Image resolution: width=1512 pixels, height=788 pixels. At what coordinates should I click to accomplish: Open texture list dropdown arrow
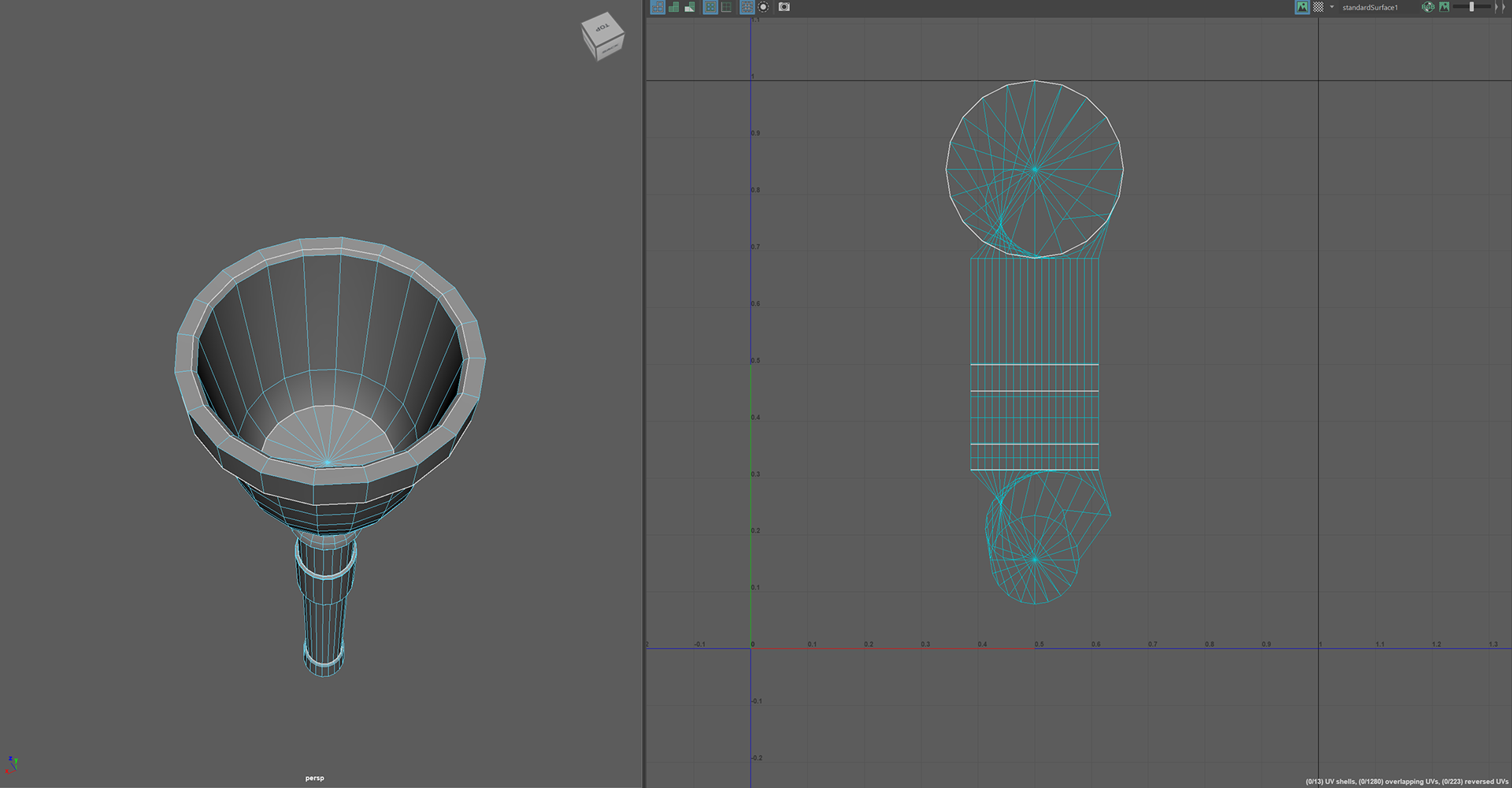pos(1332,7)
